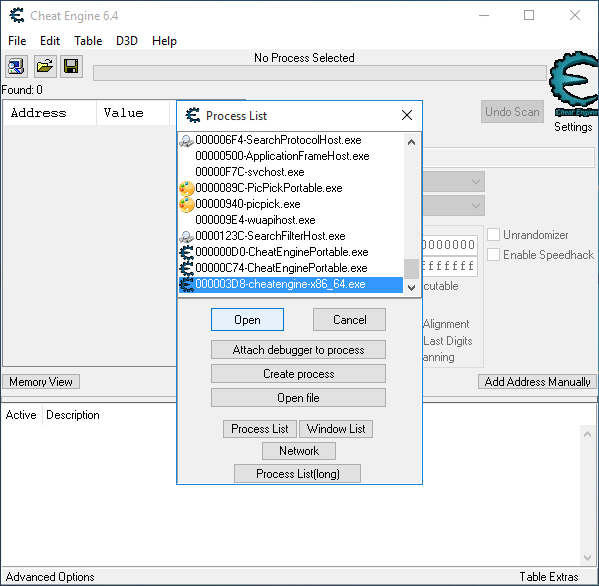Click the Undo Scan button
The image size is (599, 586).
(x=512, y=112)
